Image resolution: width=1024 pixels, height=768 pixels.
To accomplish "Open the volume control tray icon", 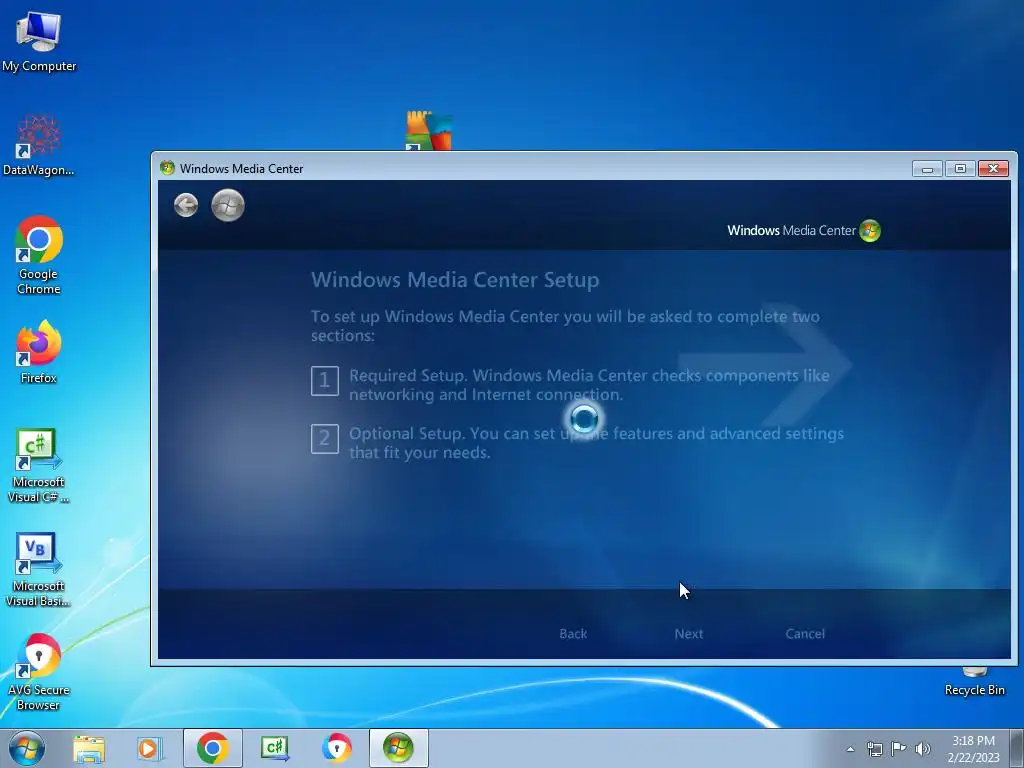I will tap(923, 749).
